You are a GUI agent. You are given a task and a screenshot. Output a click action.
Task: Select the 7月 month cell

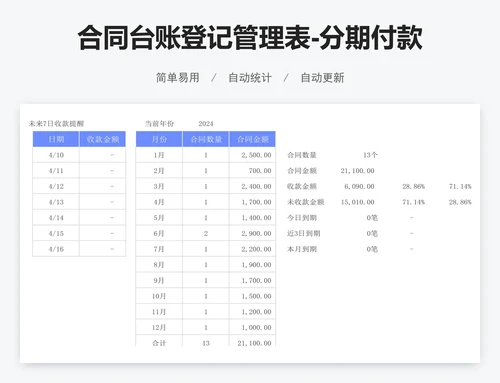tap(159, 249)
